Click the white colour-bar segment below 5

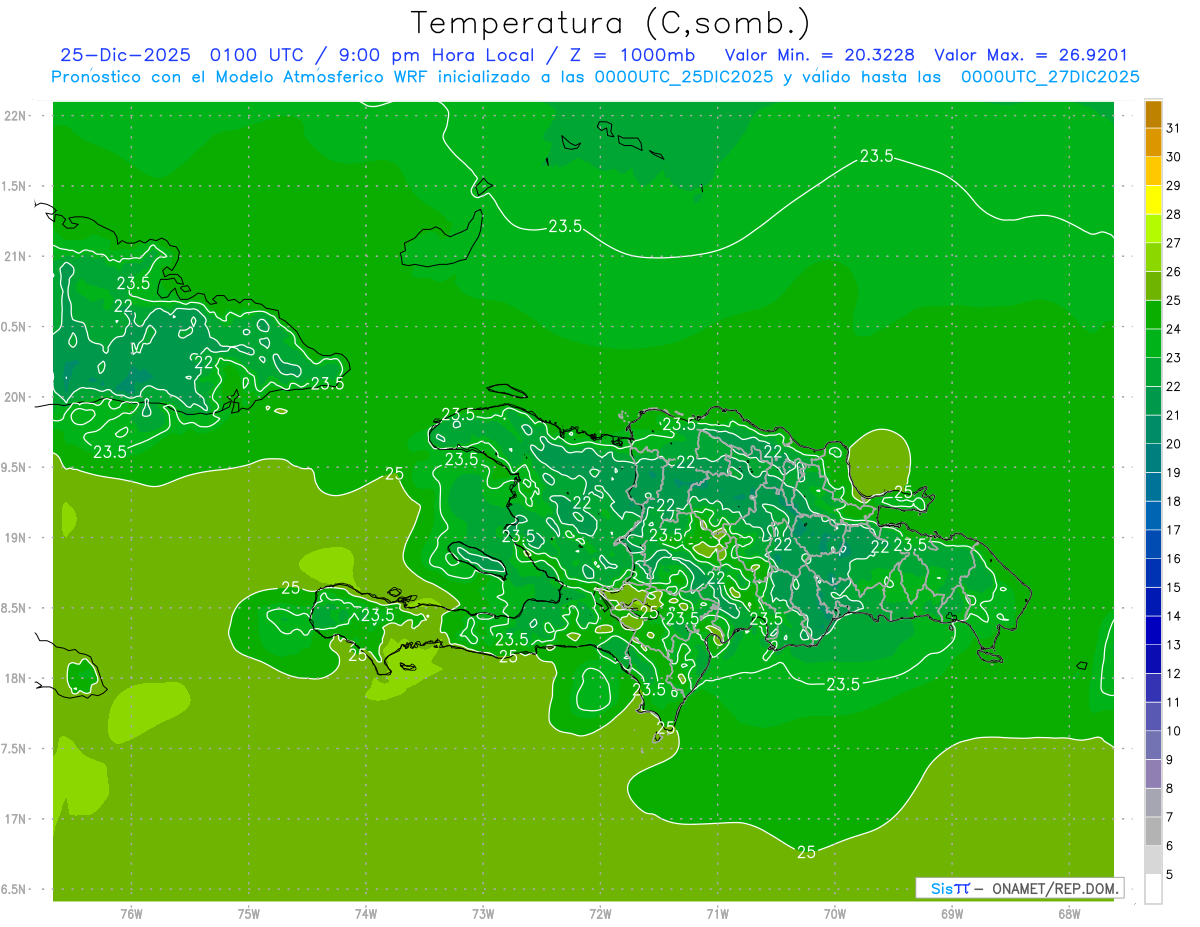1153,889
